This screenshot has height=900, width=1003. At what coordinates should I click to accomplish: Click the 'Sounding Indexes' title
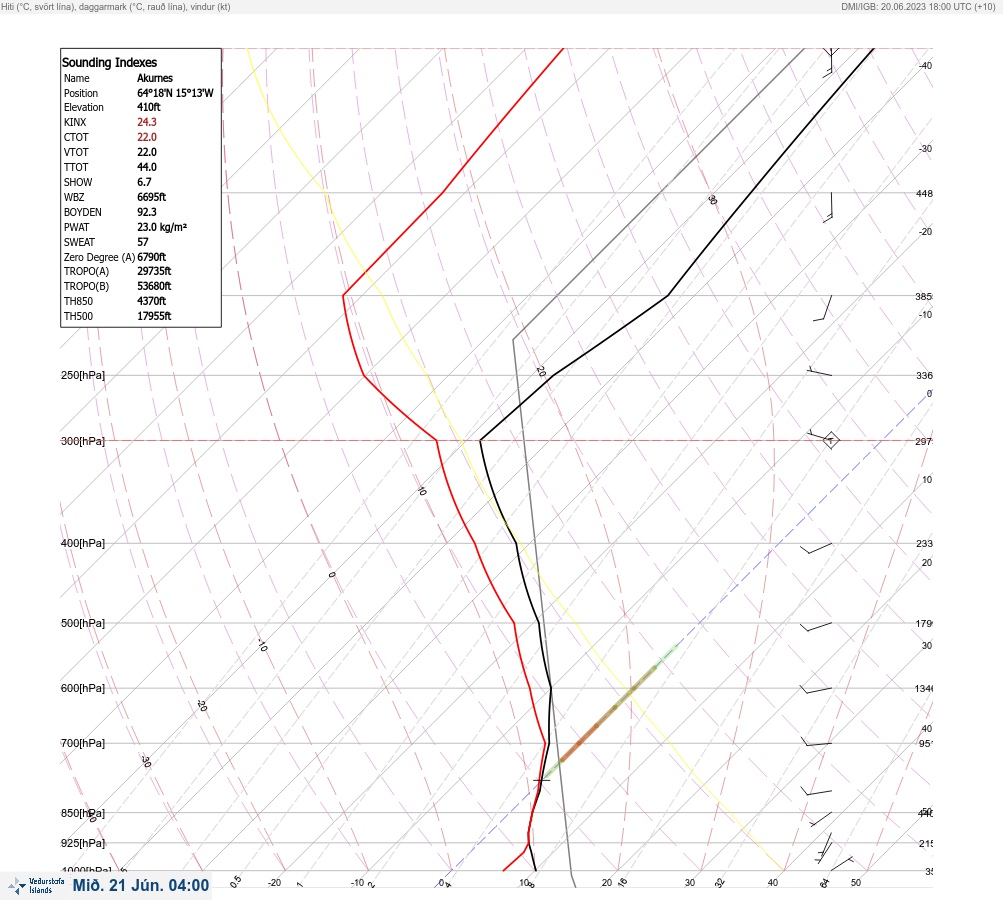[x=109, y=63]
